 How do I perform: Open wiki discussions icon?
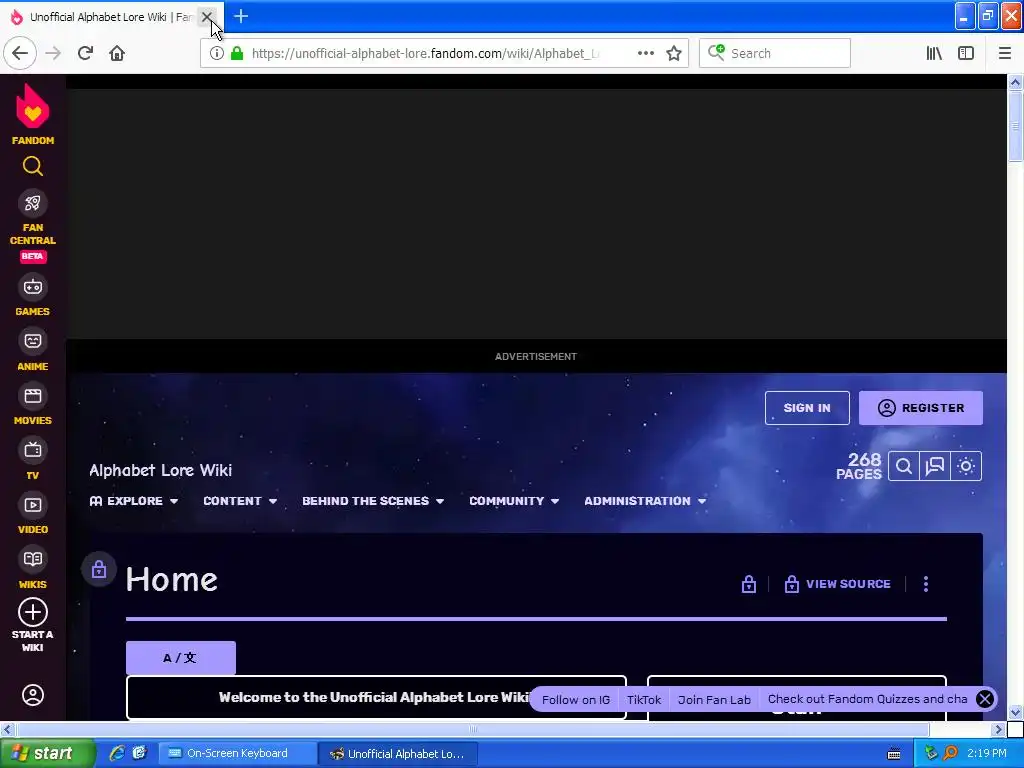click(x=935, y=466)
